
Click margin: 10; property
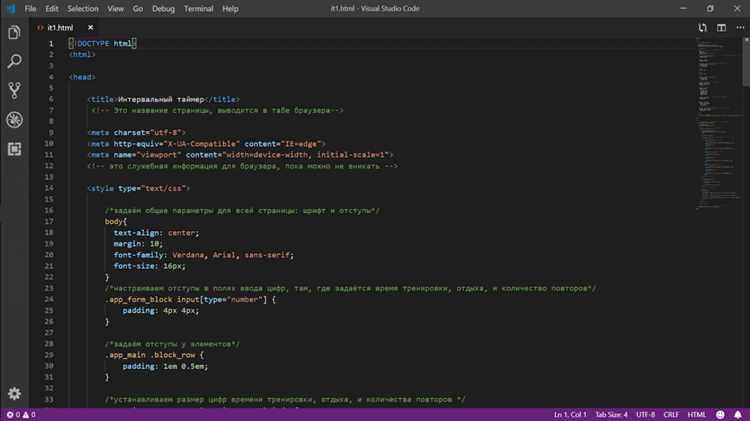click(138, 244)
